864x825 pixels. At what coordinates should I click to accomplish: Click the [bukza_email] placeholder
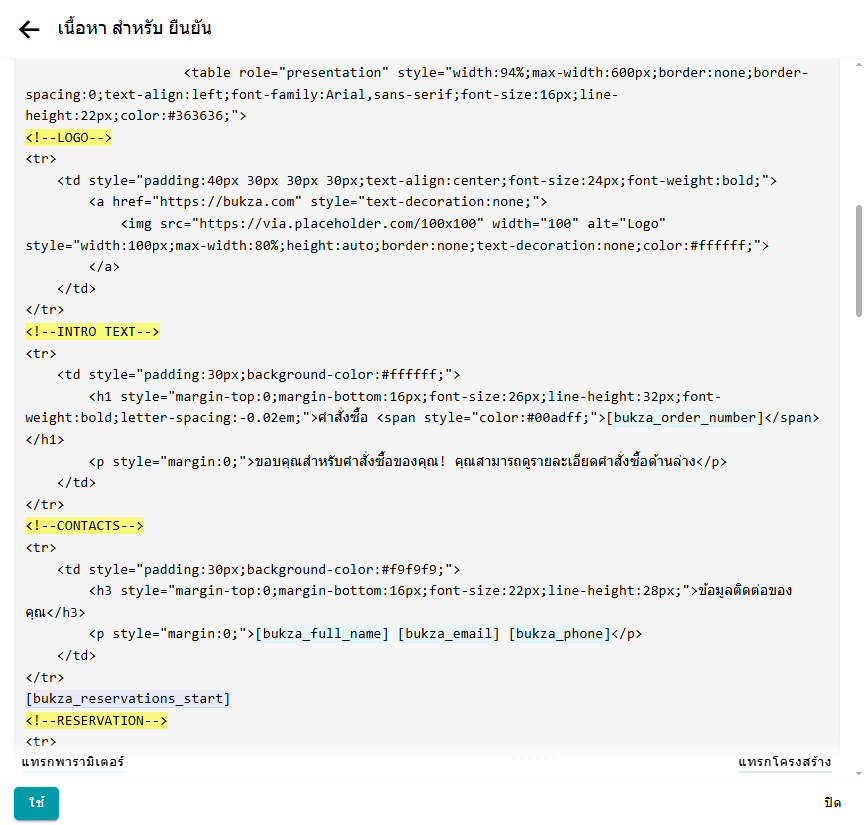pos(448,634)
